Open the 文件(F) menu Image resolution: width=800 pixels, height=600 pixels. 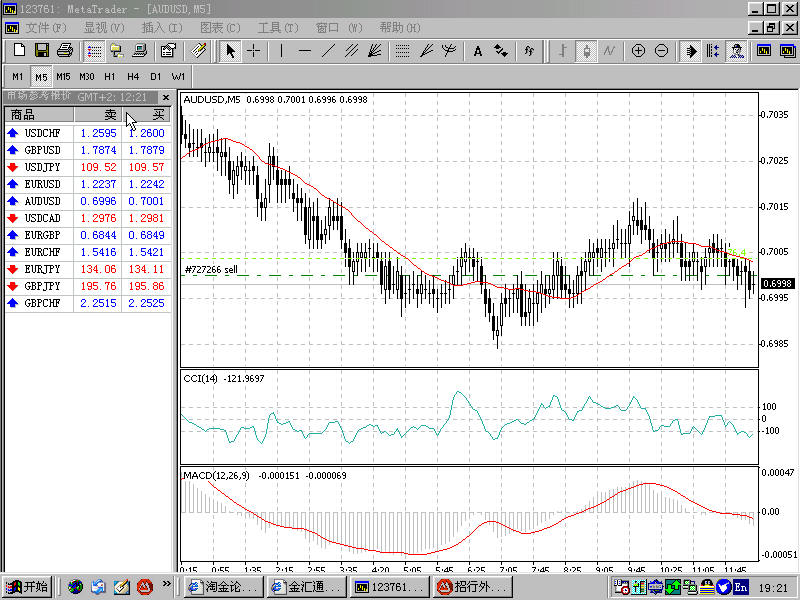pyautogui.click(x=46, y=28)
